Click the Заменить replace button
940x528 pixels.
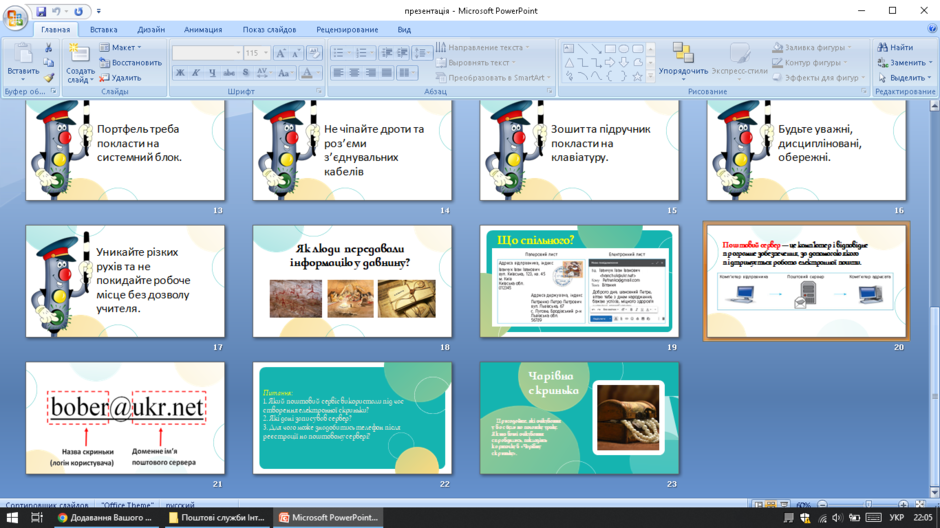[905, 62]
